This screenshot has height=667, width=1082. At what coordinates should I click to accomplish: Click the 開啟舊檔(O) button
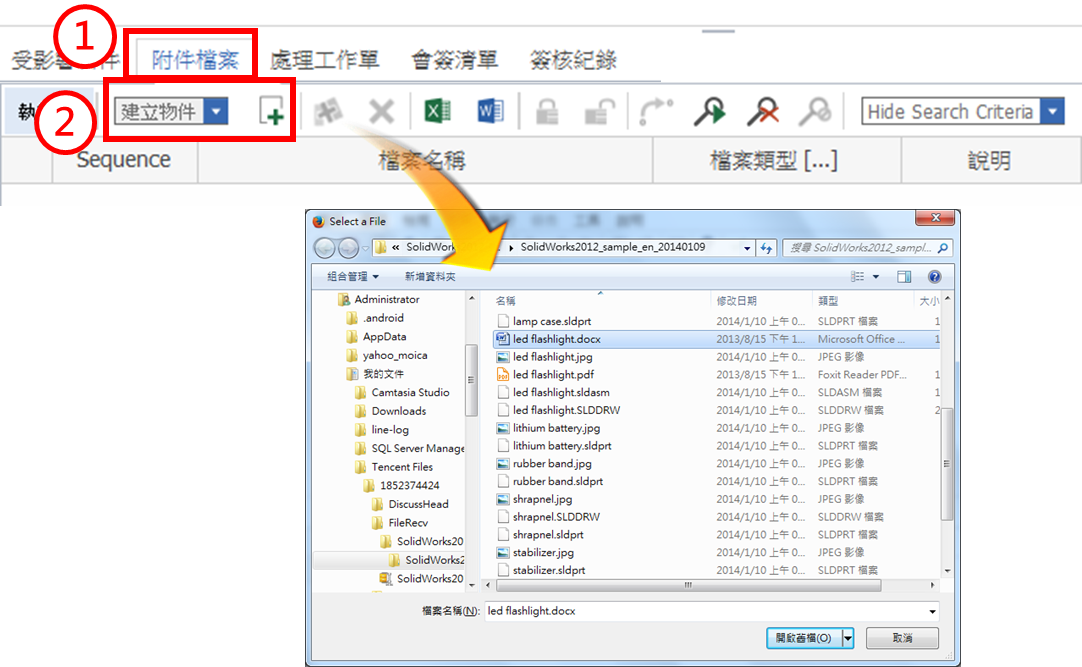804,638
